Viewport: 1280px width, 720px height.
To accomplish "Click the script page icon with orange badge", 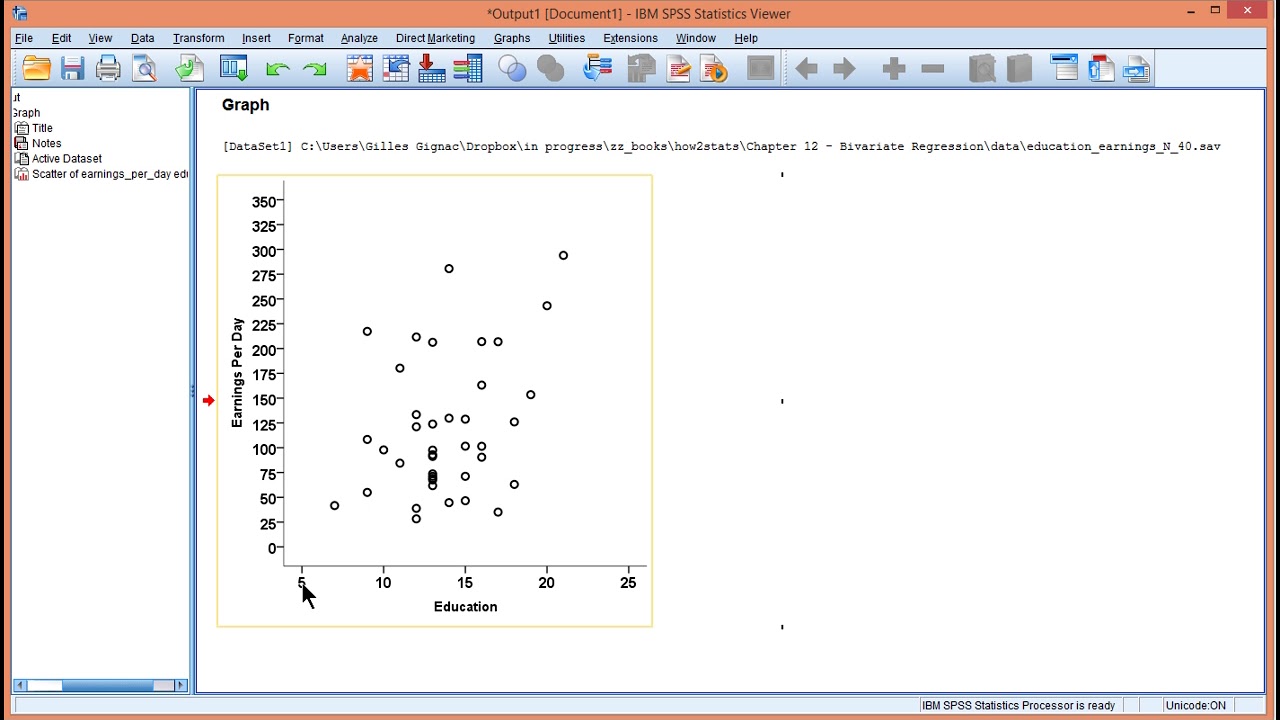I will tap(714, 68).
